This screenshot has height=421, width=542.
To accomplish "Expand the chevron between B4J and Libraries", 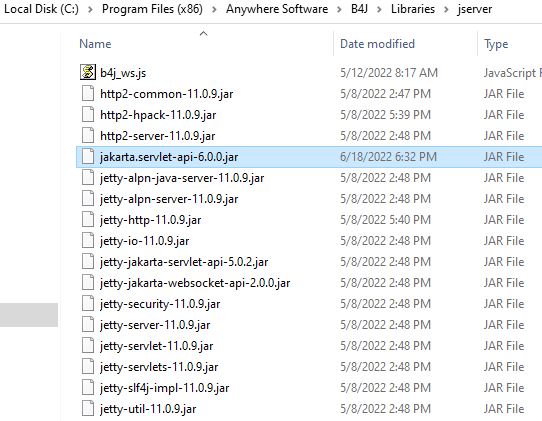I will pos(380,9).
